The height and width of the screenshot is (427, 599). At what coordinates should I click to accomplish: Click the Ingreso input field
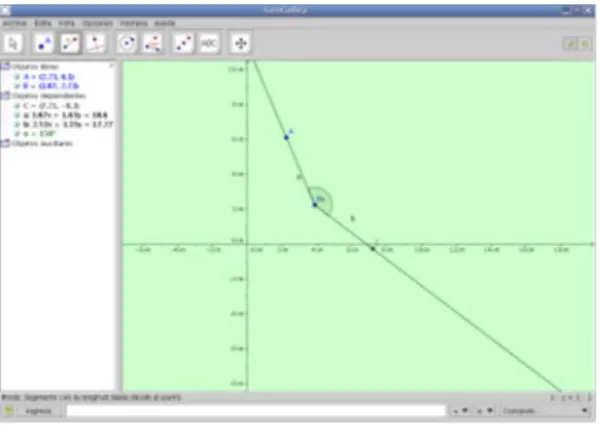point(256,411)
